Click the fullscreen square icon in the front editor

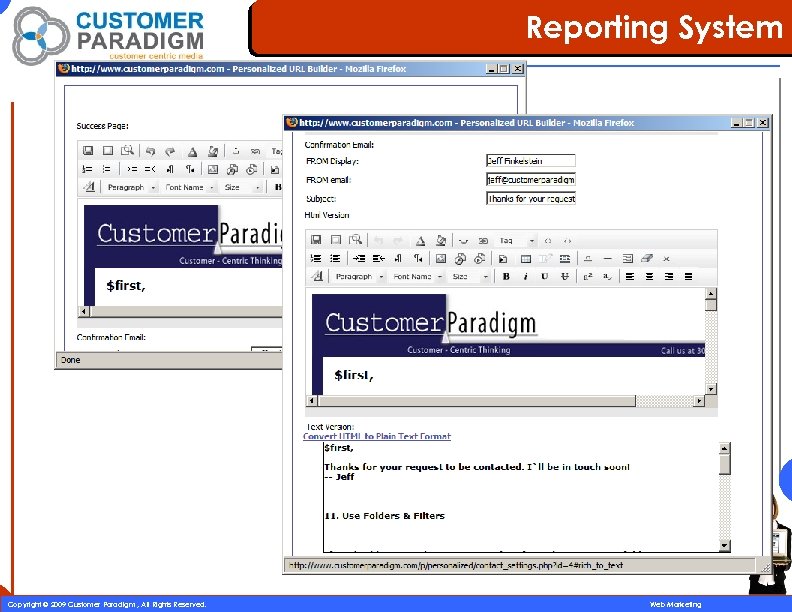pyautogui.click(x=336, y=240)
